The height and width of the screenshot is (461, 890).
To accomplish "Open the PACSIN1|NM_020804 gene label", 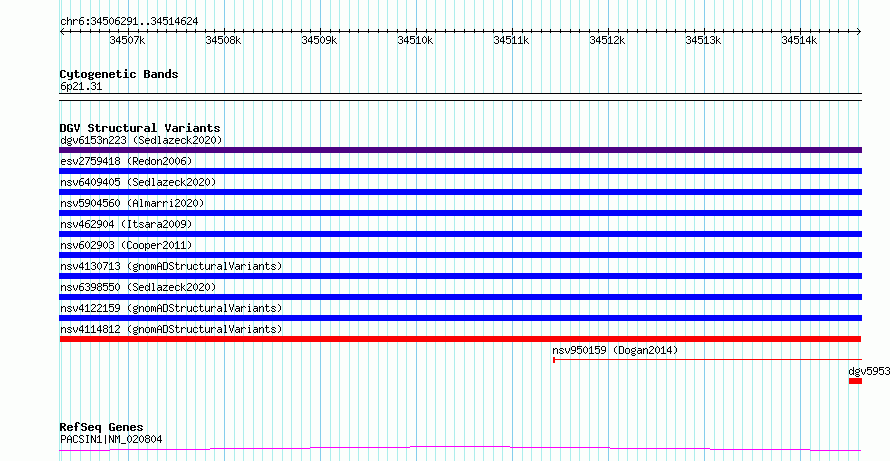I will (x=111, y=439).
